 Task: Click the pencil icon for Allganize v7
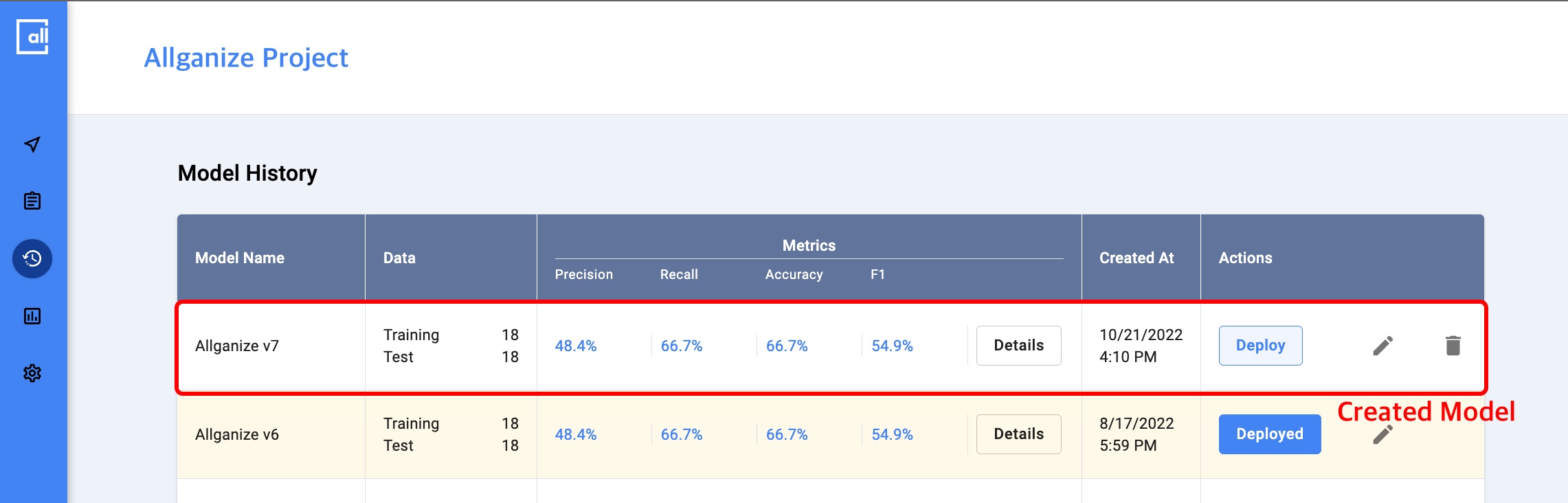1382,346
